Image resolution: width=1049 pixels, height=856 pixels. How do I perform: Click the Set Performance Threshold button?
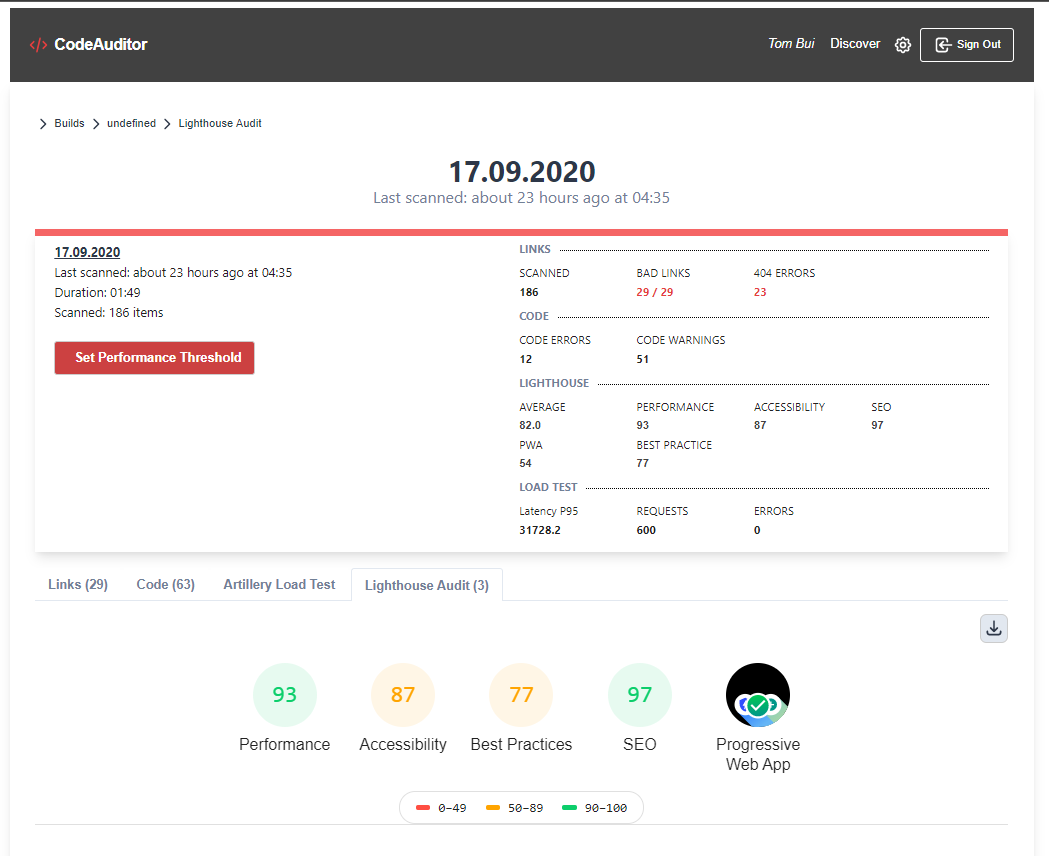tap(154, 357)
